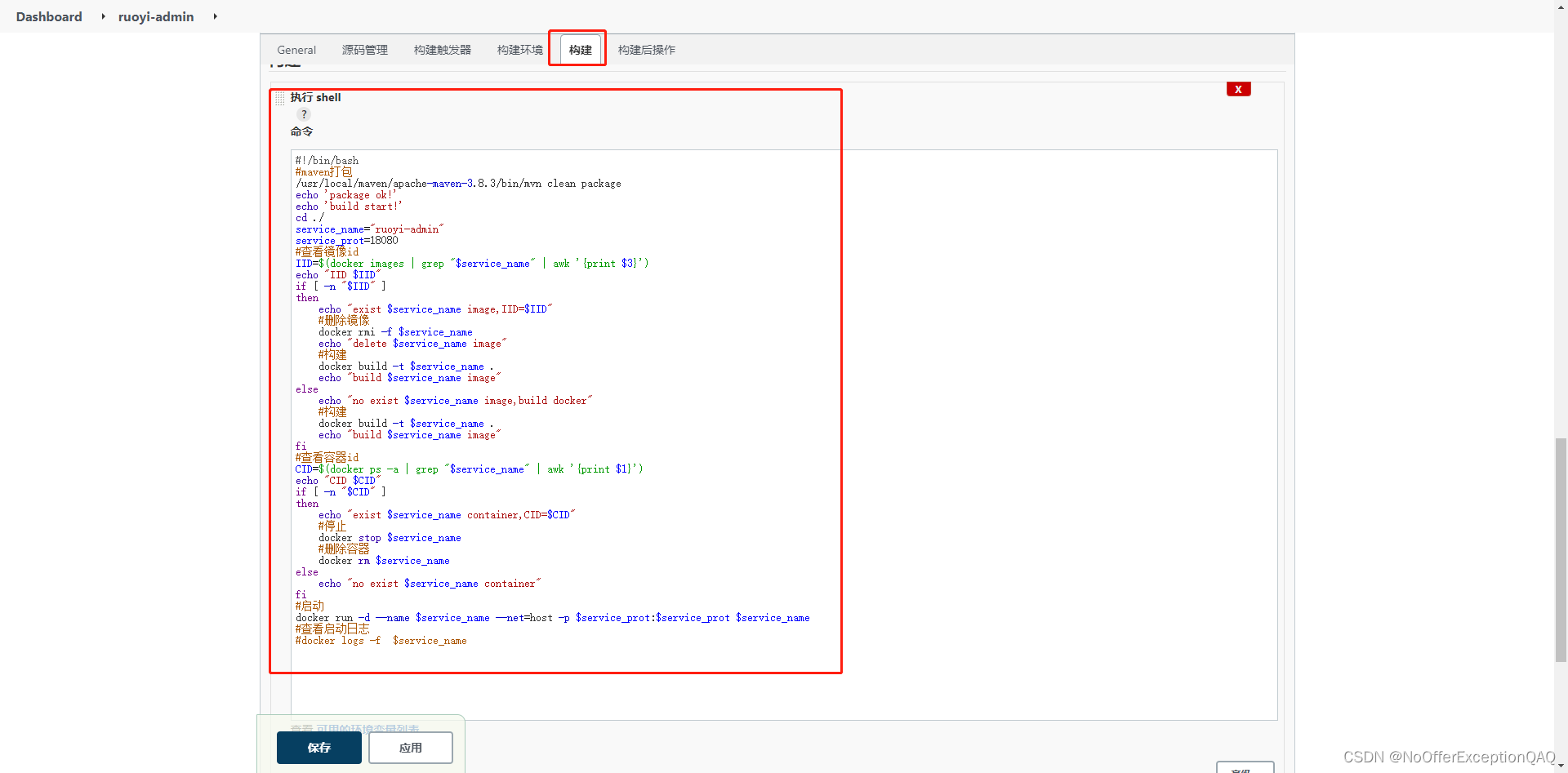Viewport: 1568px width, 773px height.
Task: Click the 'docker stop $service_name' line
Action: coord(390,538)
